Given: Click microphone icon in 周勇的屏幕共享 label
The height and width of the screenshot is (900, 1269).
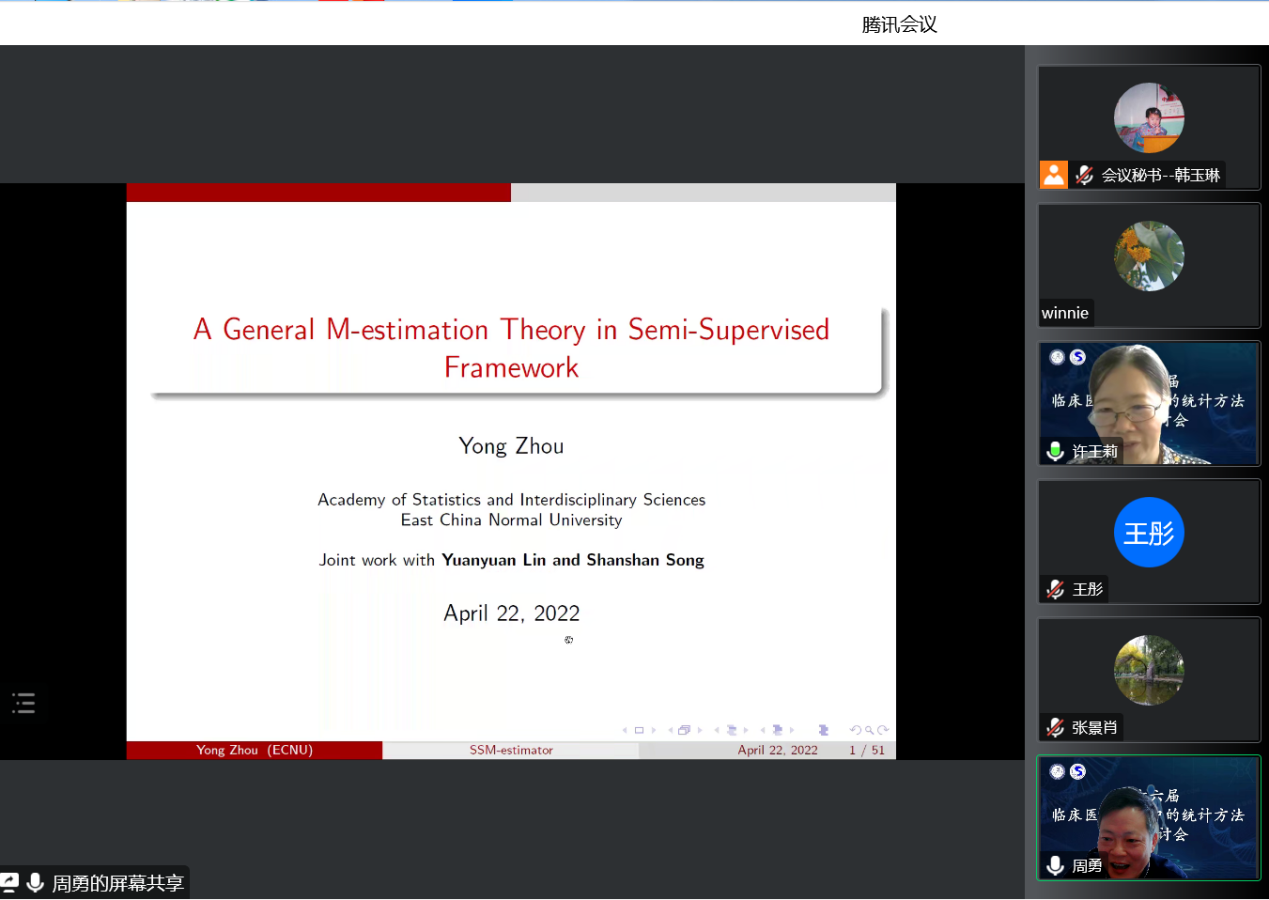Looking at the screenshot, I should pyautogui.click(x=35, y=883).
